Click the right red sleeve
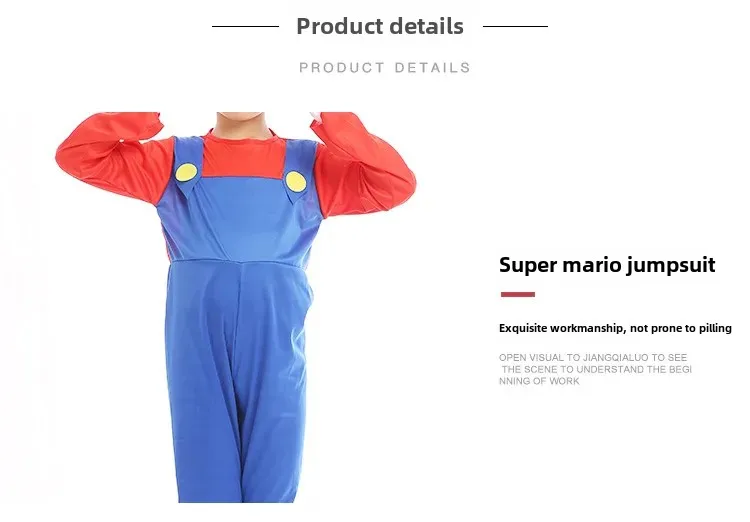 point(364,165)
